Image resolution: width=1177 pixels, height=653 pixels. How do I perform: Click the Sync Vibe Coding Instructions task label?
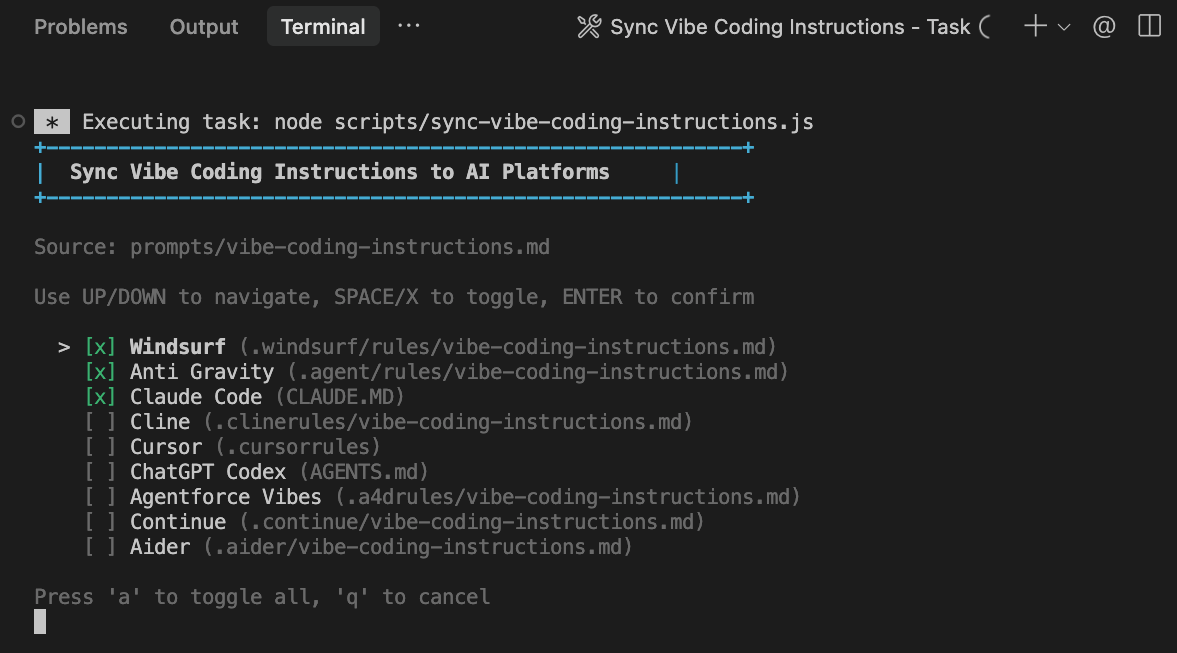790,27
